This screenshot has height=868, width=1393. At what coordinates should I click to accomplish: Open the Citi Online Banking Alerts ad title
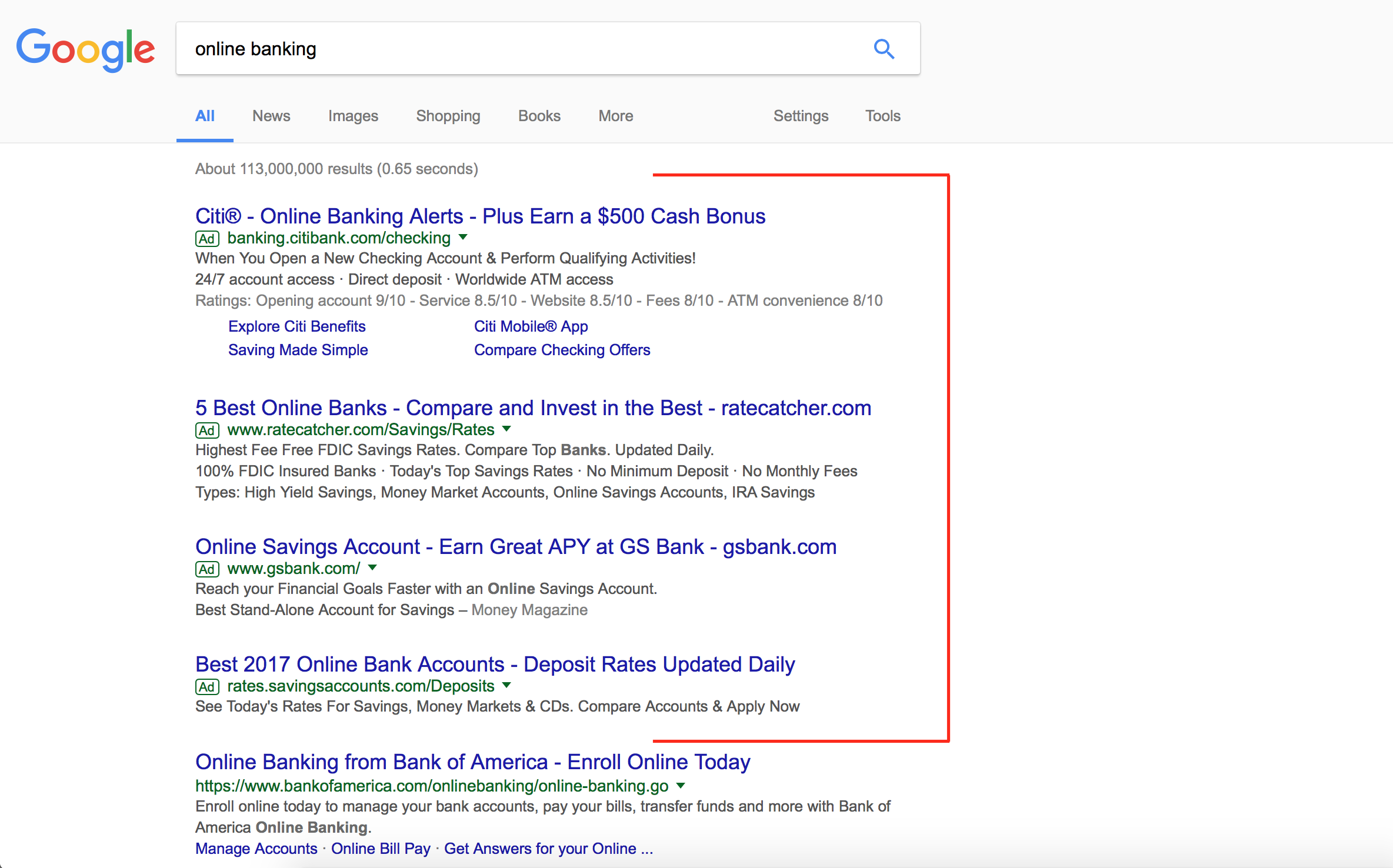480,216
